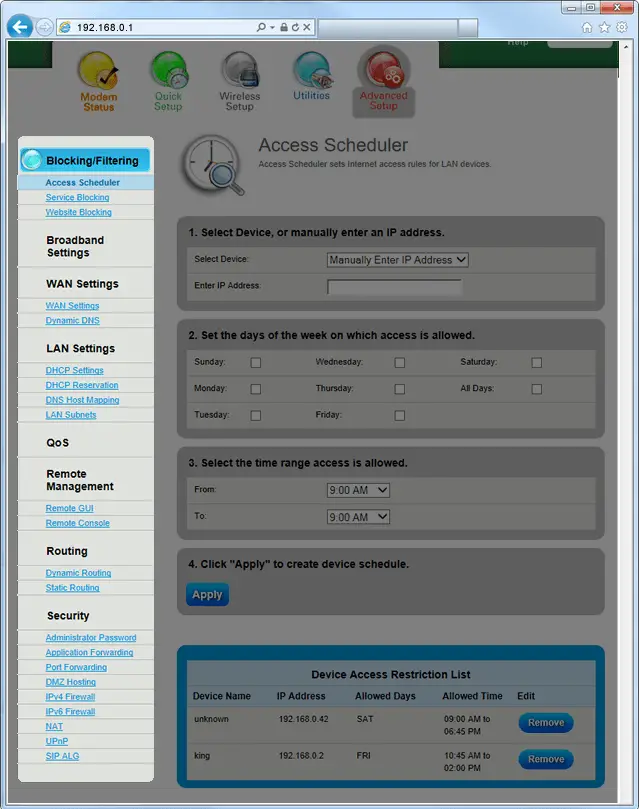Open DMZ Hosting link

coord(71,683)
